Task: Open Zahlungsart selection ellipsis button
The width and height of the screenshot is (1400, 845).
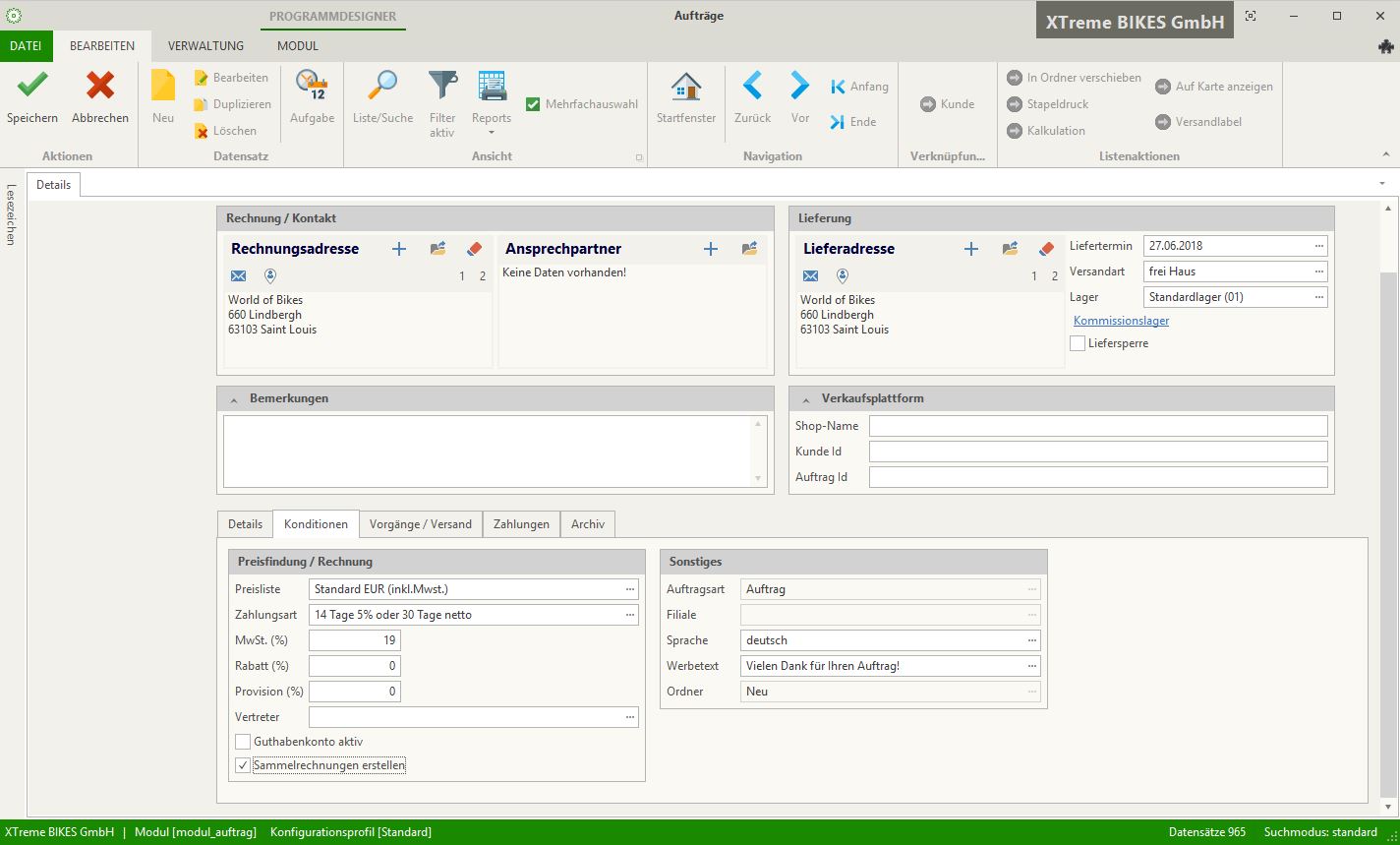Action: point(630,615)
